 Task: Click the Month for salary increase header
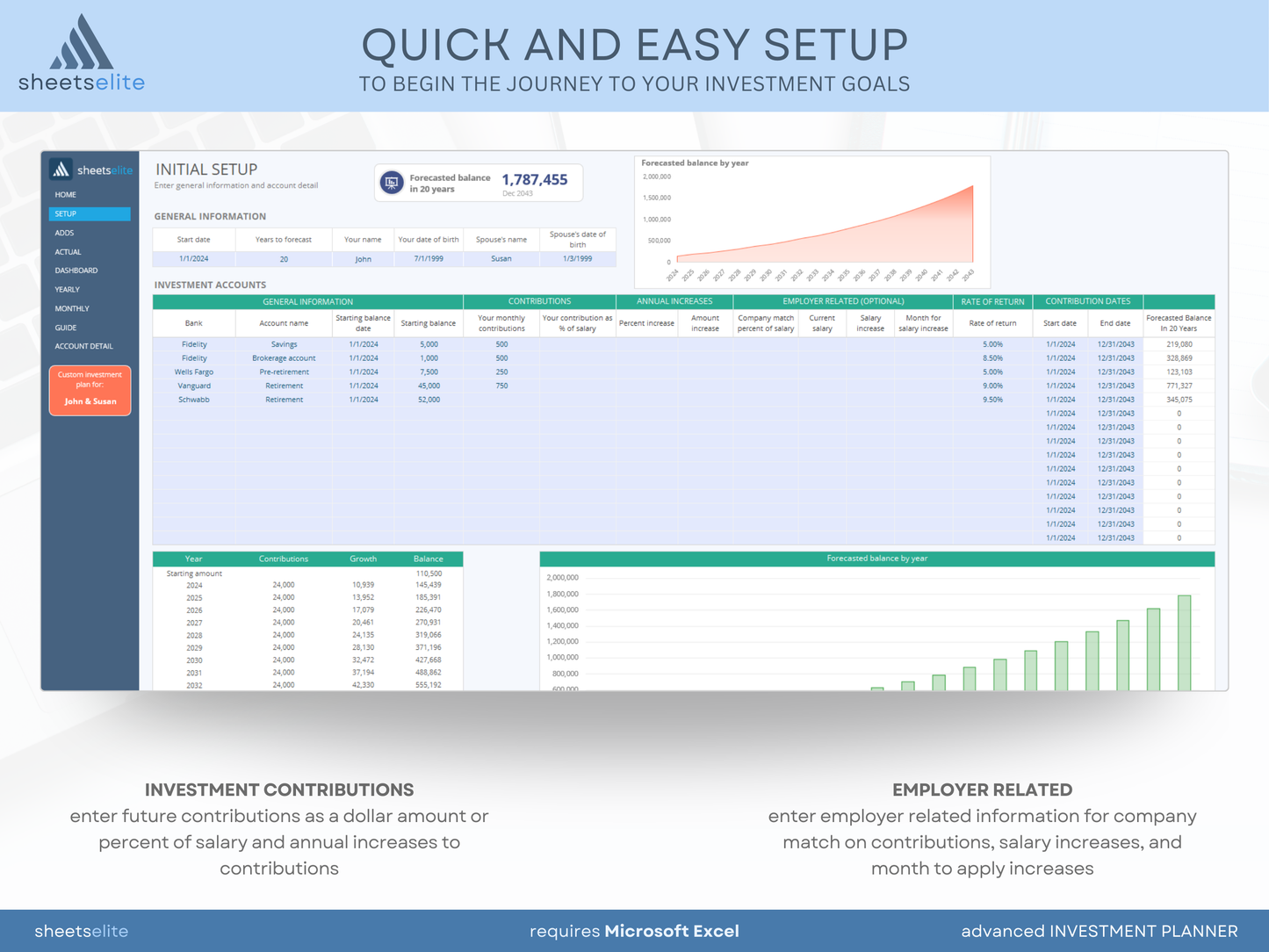[923, 323]
